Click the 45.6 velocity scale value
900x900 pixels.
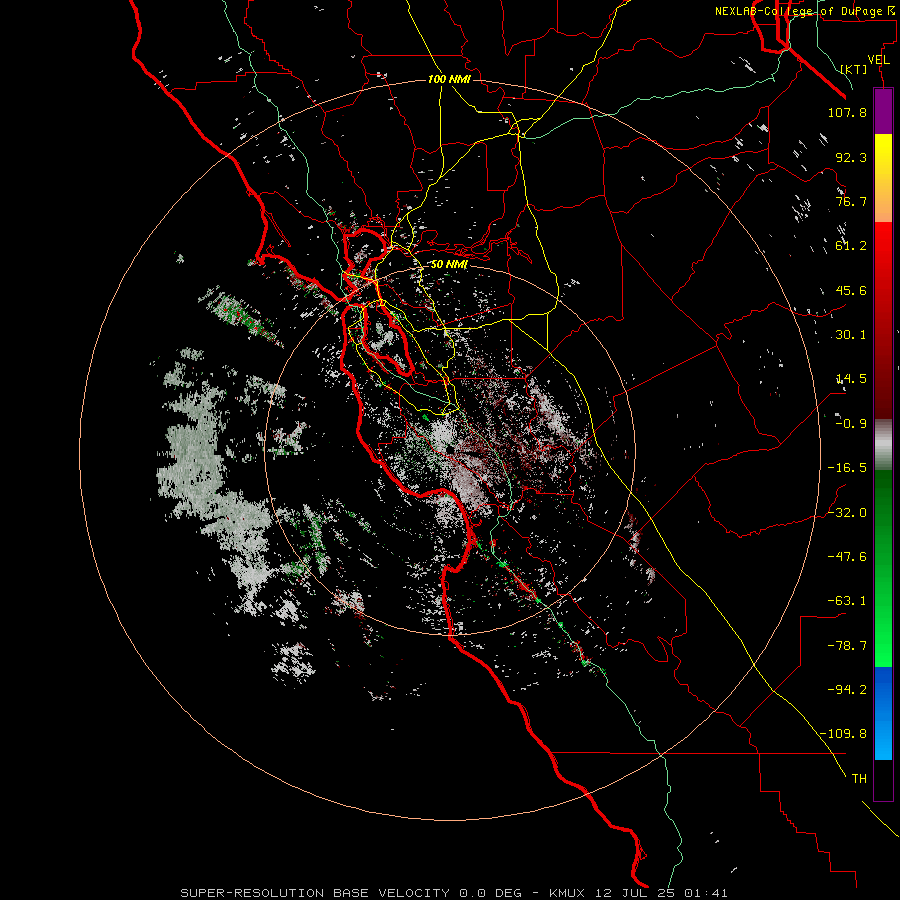[x=851, y=290]
